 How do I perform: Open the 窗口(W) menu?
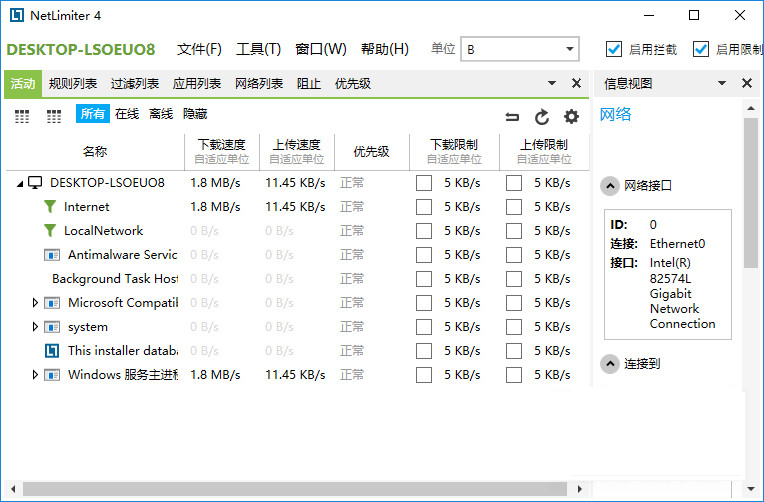(321, 49)
